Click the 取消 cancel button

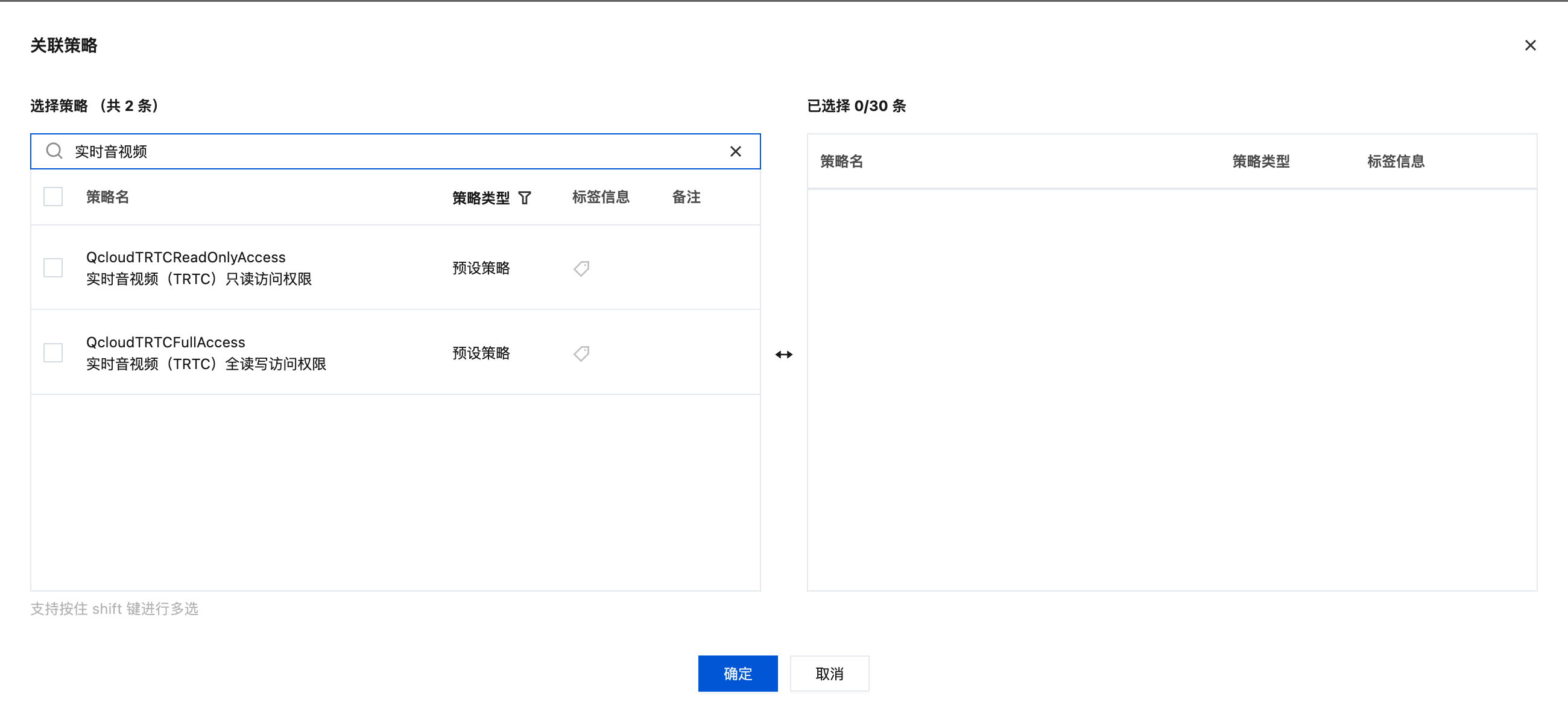pyautogui.click(x=829, y=673)
